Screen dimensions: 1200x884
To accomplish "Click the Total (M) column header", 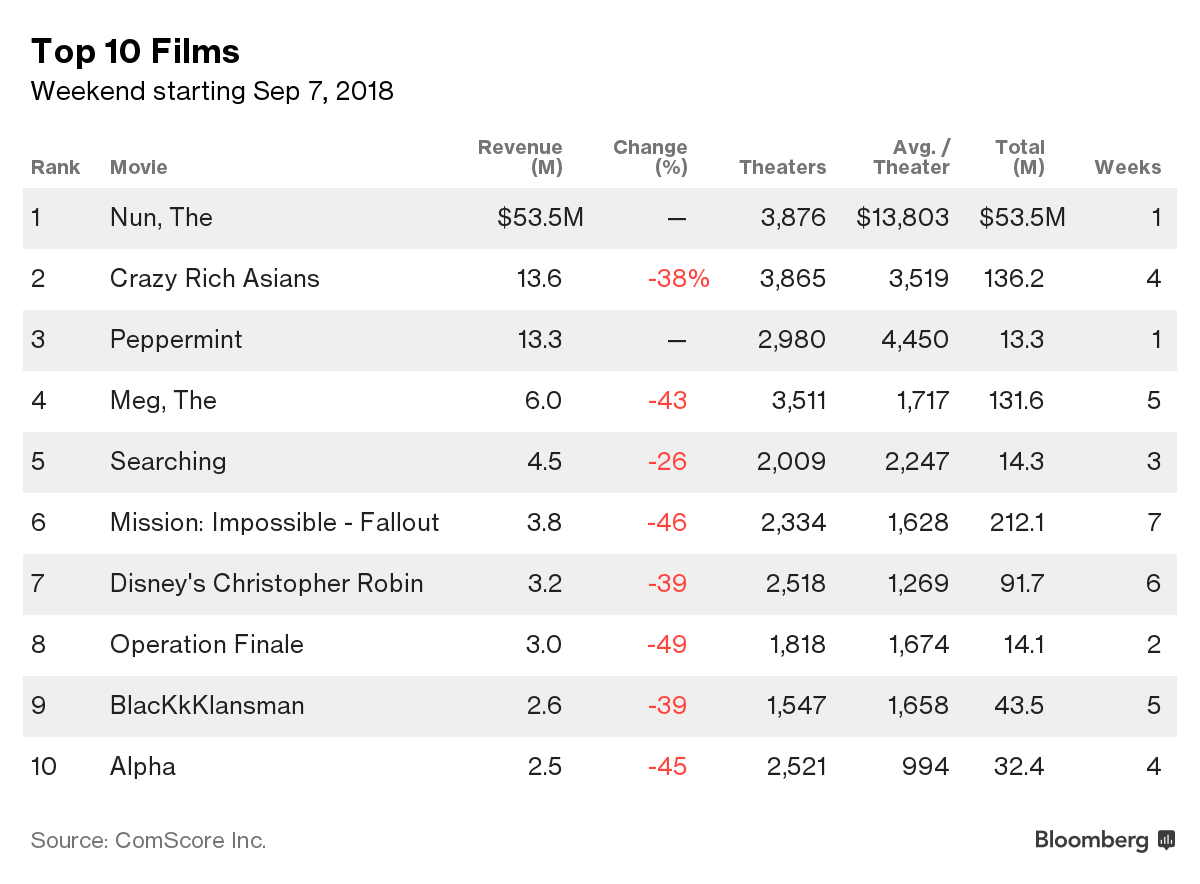I will [x=1020, y=157].
